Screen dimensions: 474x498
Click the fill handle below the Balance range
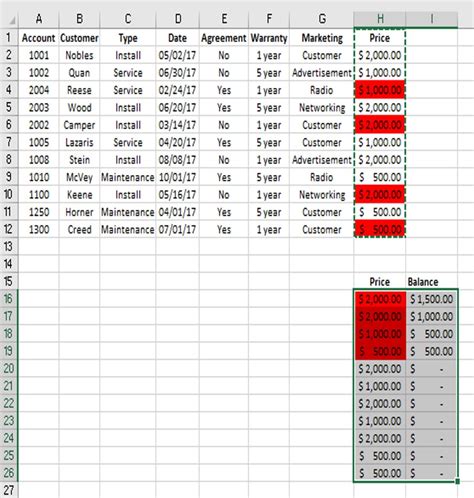458,481
